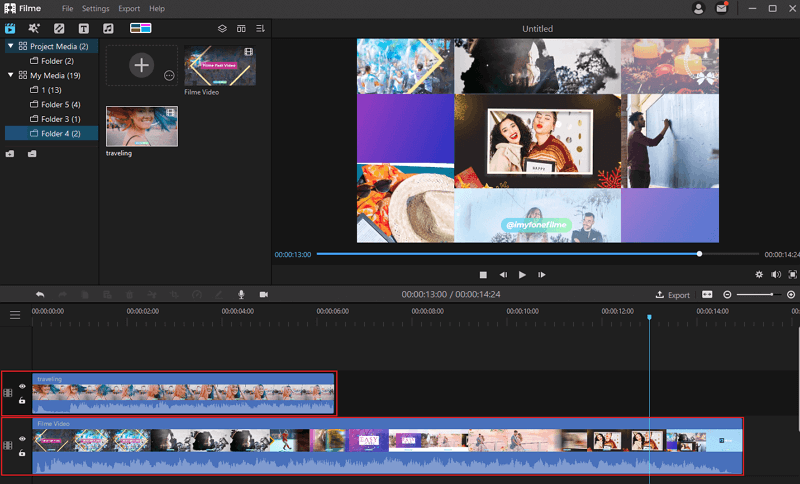Click the undo arrow in timeline toolbar

pyautogui.click(x=40, y=295)
